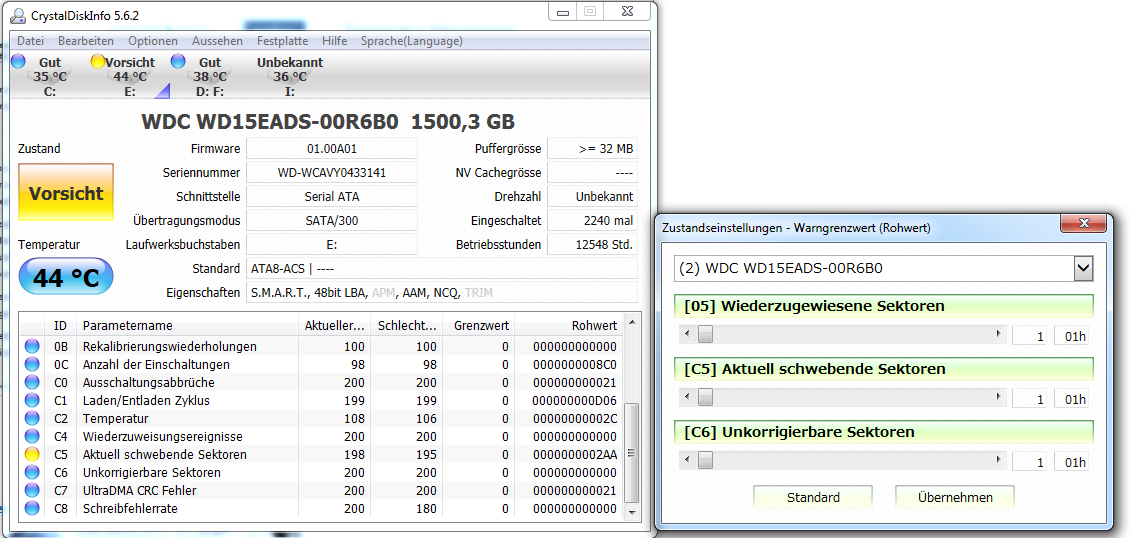1131x538 pixels.
Task: Click the [C6] threshold decimal value field
Action: coord(1029,462)
